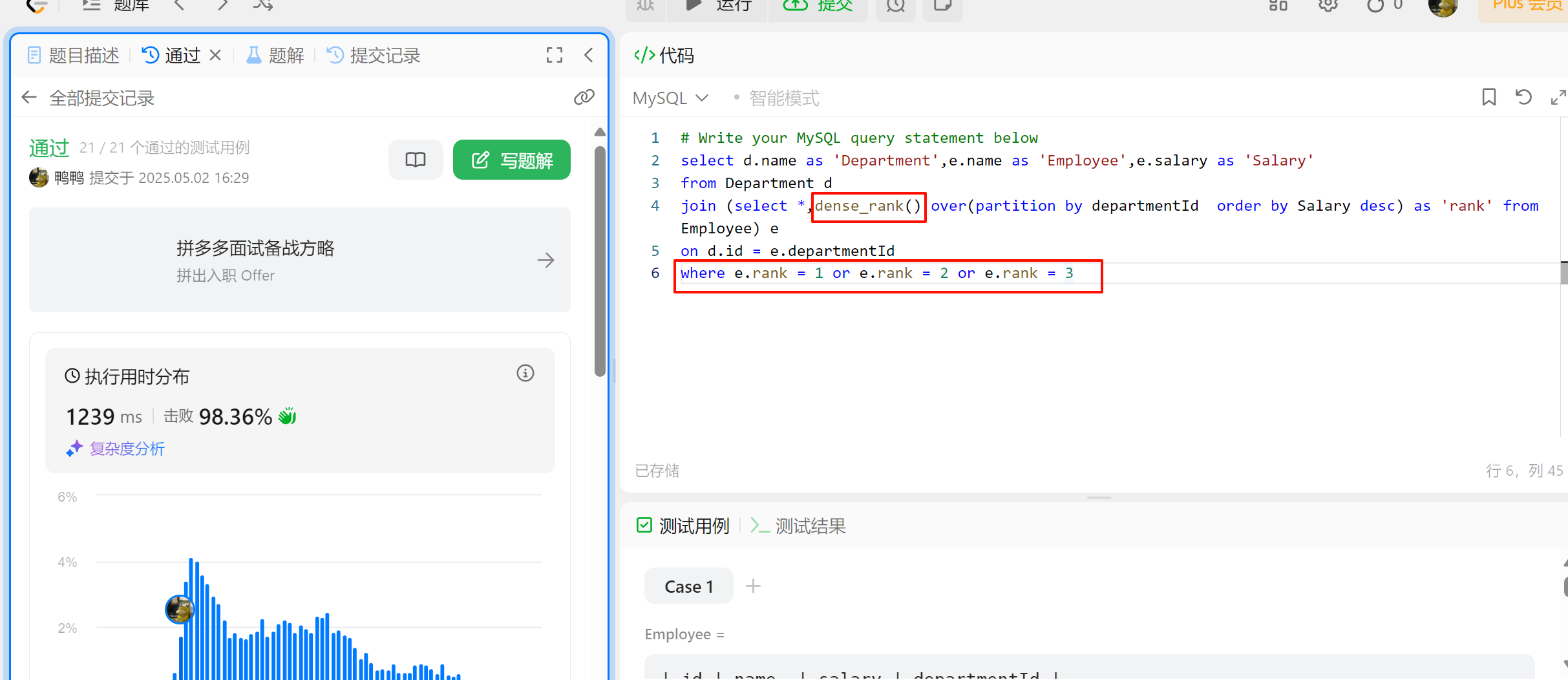Open the timer clock icon

(x=896, y=6)
